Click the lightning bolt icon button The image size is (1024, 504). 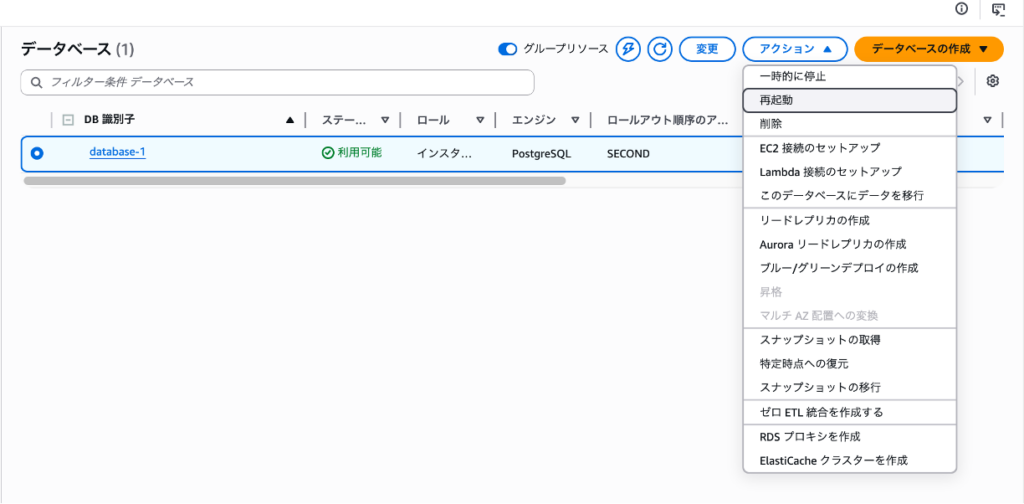pyautogui.click(x=628, y=49)
